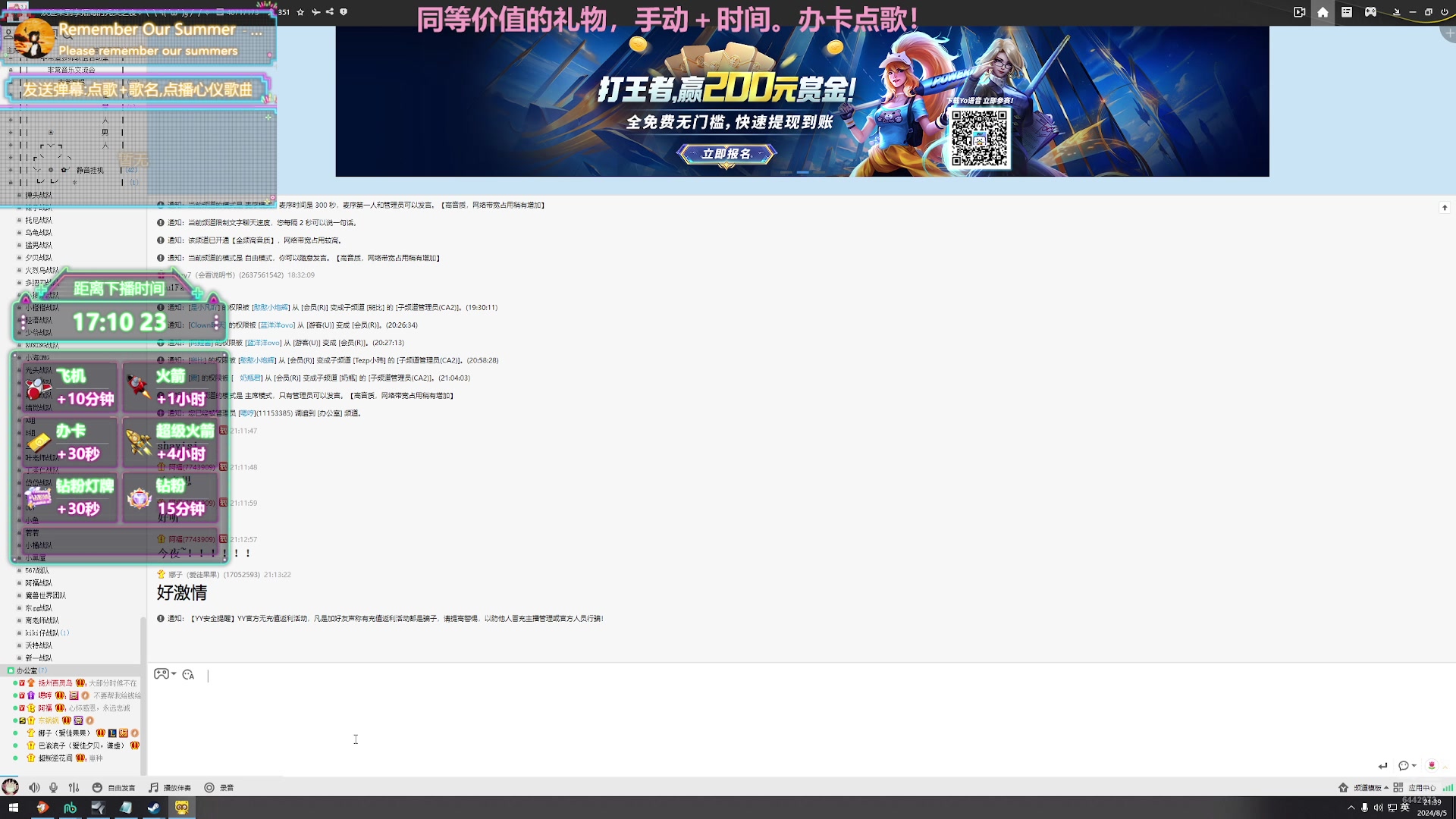Click the 憨憨小炮辉 username link in 19:30:11 notice
The width and height of the screenshot is (1456, 819).
click(x=271, y=307)
